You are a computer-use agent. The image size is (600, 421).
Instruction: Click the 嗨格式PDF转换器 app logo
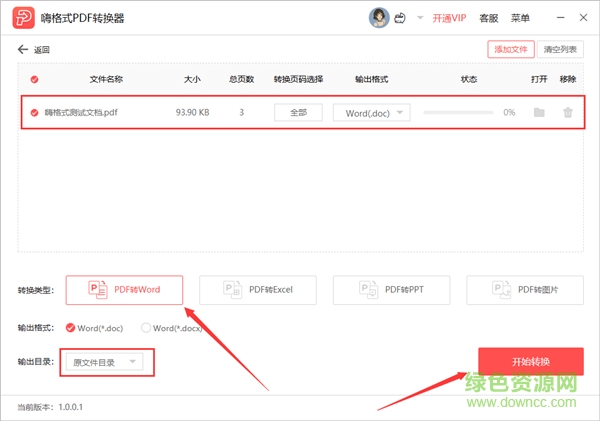point(23,18)
